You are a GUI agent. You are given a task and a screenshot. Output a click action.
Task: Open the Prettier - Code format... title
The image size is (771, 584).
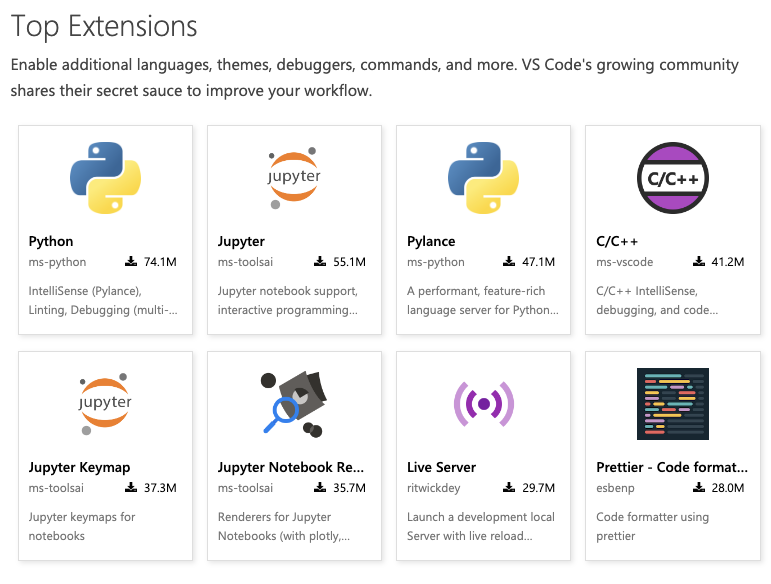[x=672, y=467]
